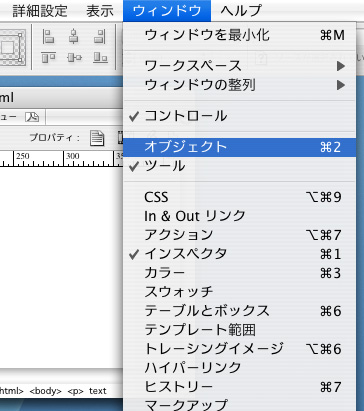Open the PDF preview tab icon

pos(32,117)
